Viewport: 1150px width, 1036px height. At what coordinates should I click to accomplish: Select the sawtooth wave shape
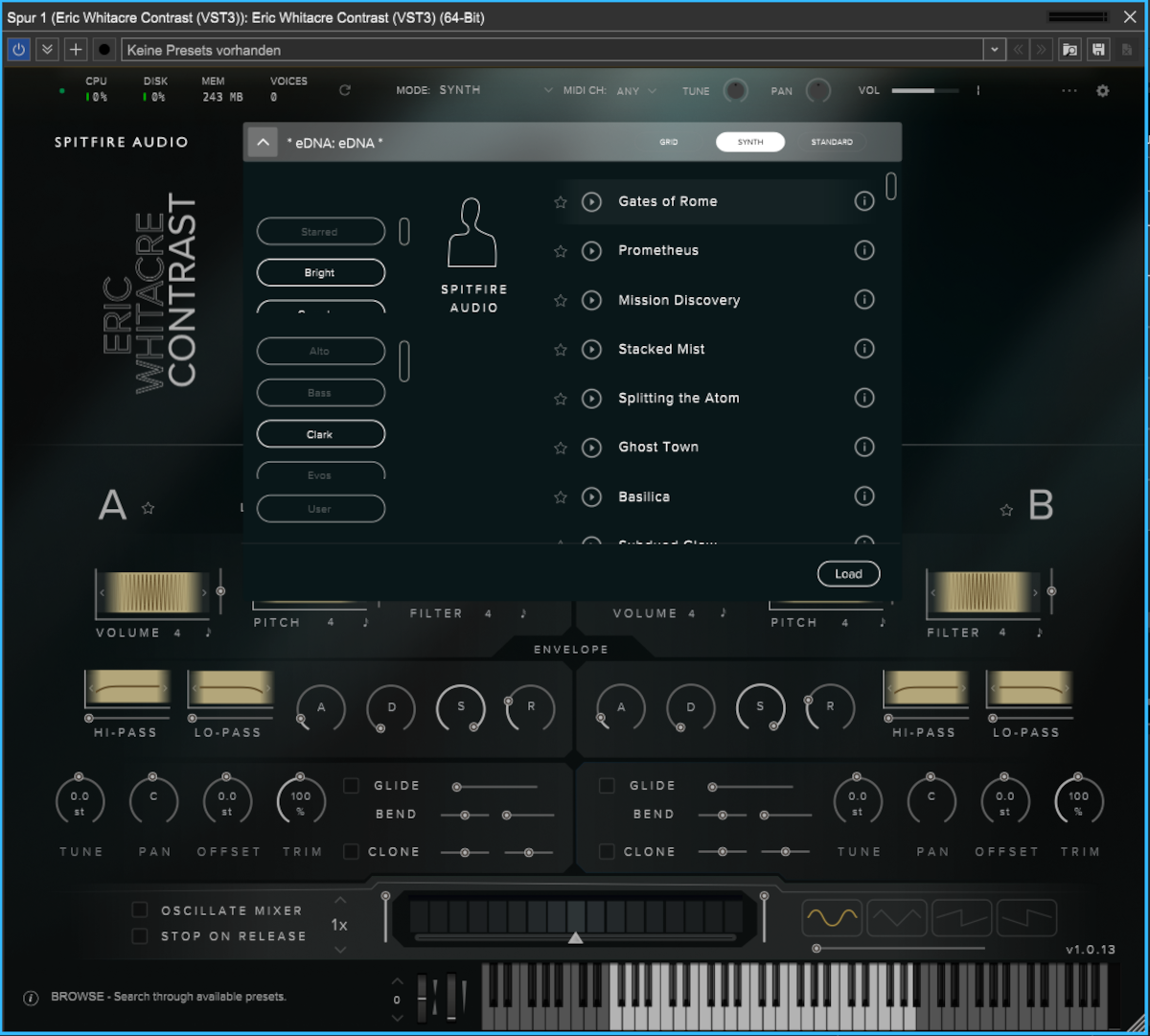coord(962,918)
